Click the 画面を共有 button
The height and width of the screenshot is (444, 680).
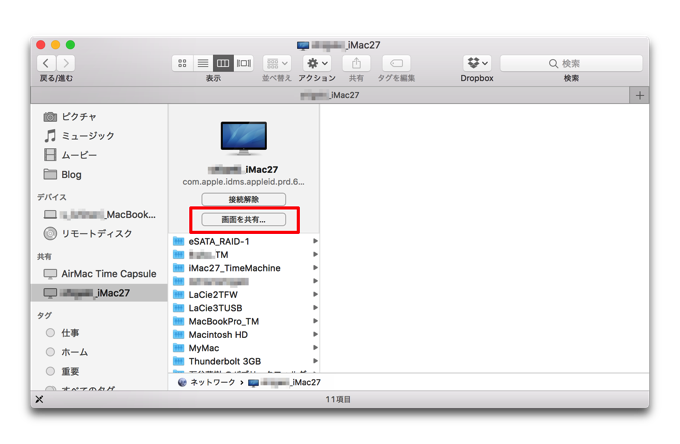tap(243, 219)
